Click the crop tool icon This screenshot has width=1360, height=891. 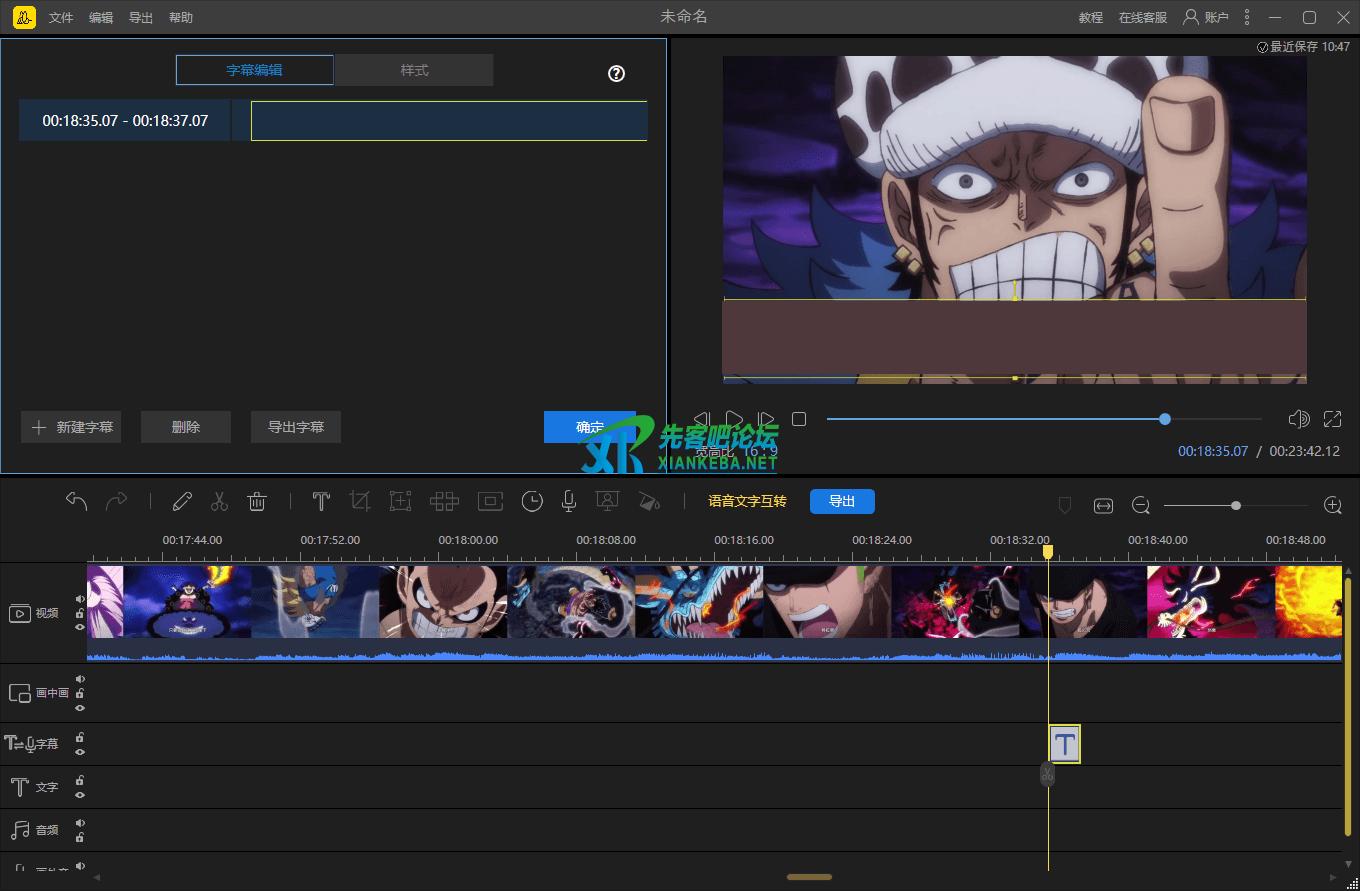coord(360,502)
